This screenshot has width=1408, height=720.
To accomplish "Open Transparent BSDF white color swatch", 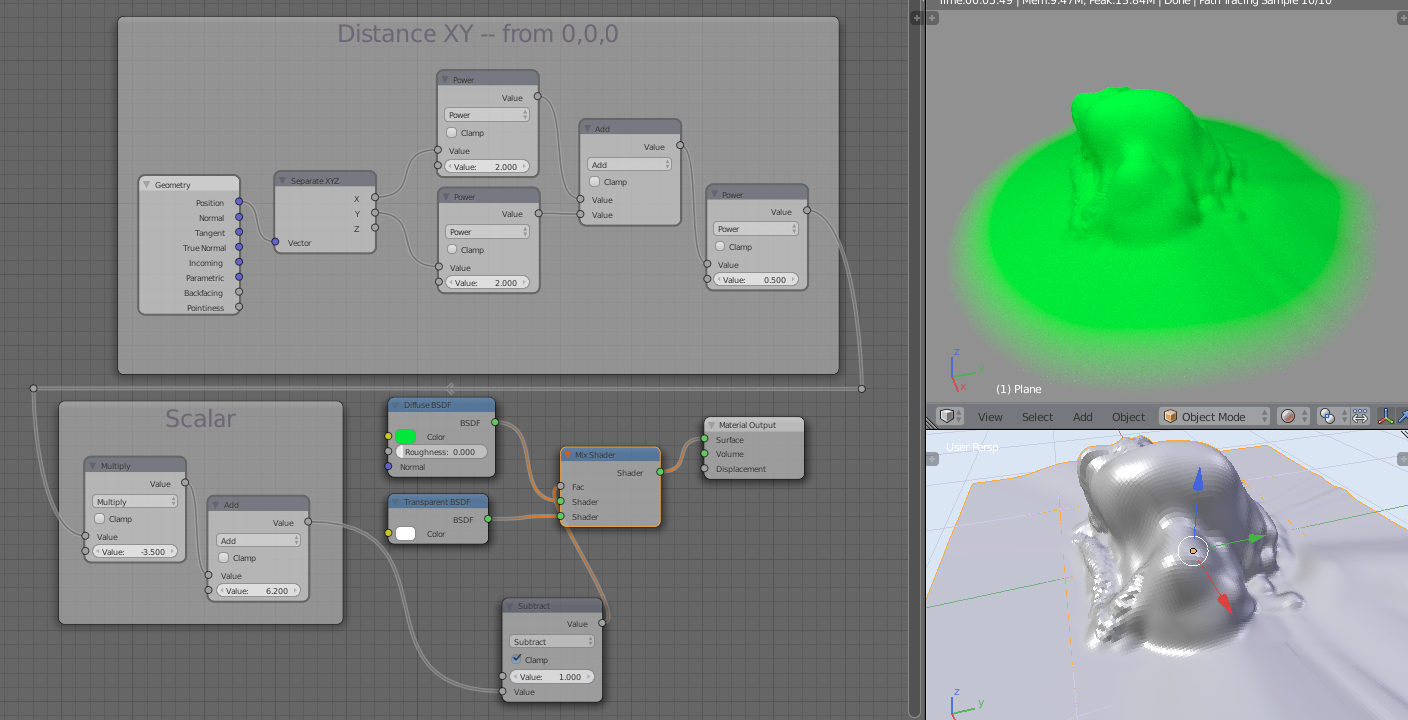I will click(x=405, y=533).
